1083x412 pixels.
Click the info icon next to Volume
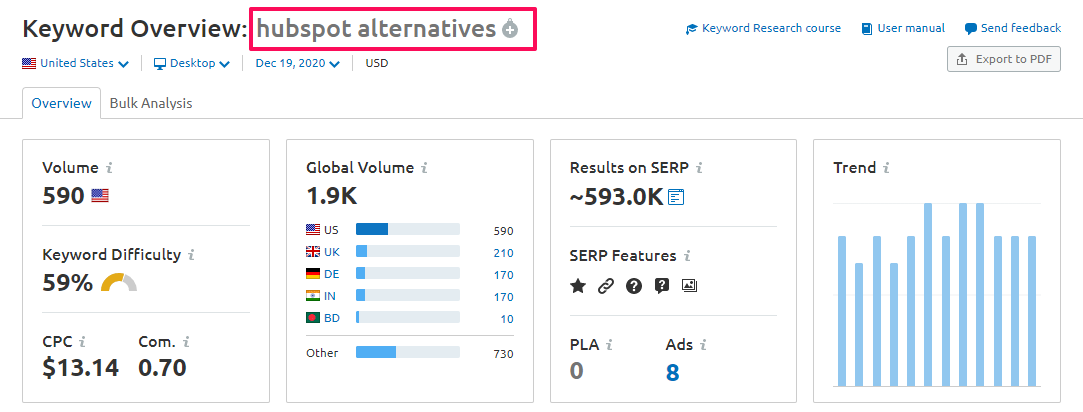coord(109,168)
